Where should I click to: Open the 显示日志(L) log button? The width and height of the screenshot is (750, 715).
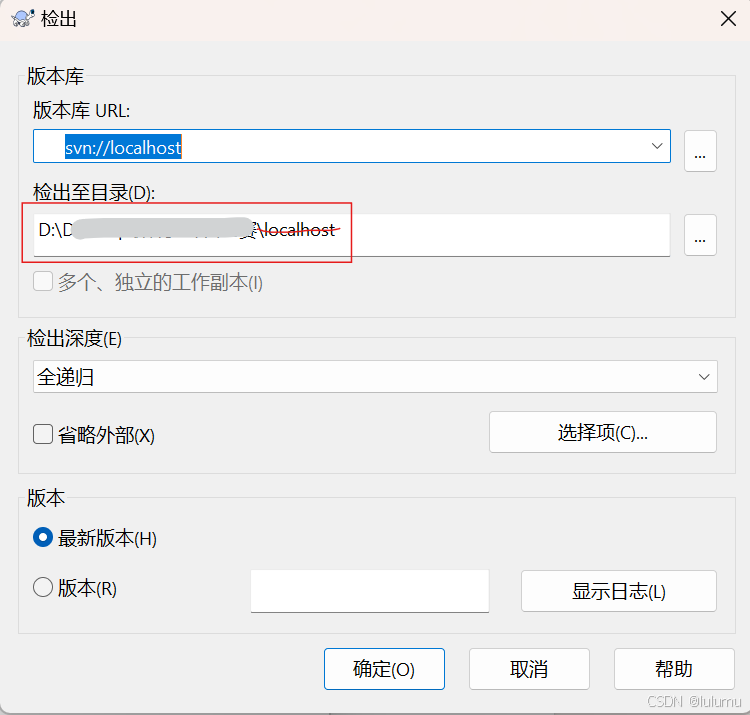pyautogui.click(x=619, y=591)
